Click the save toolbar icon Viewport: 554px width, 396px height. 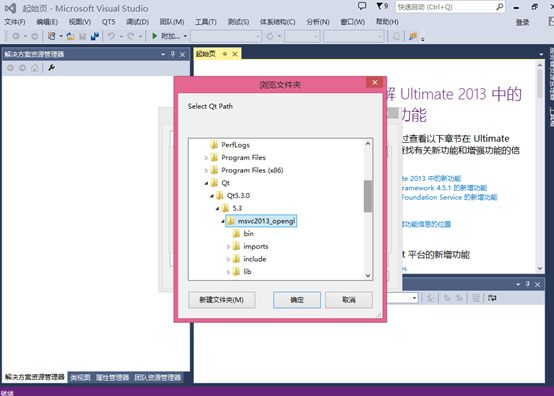pyautogui.click(x=83, y=36)
